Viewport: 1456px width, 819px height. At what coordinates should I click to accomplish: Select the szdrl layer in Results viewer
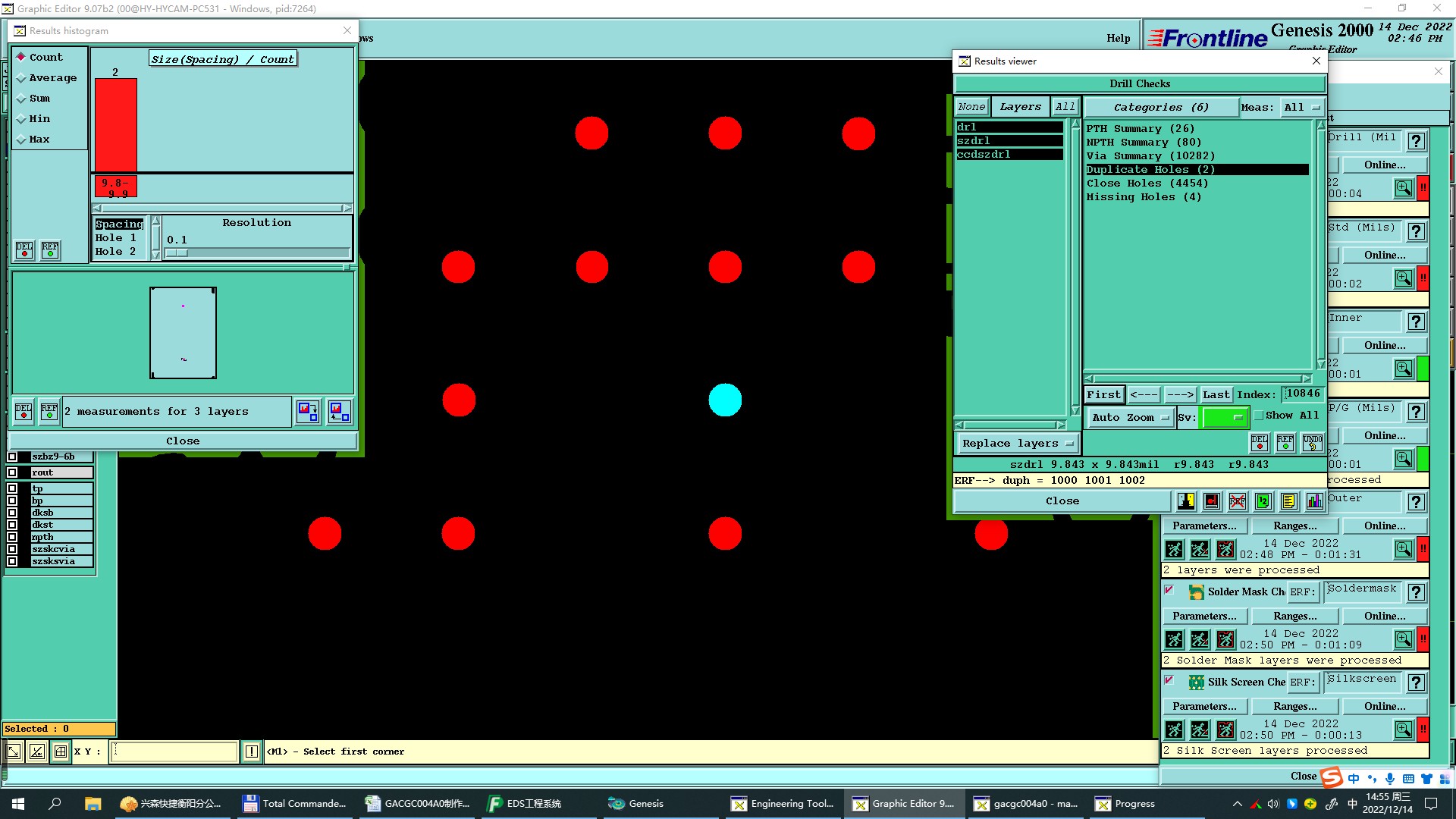(1009, 141)
